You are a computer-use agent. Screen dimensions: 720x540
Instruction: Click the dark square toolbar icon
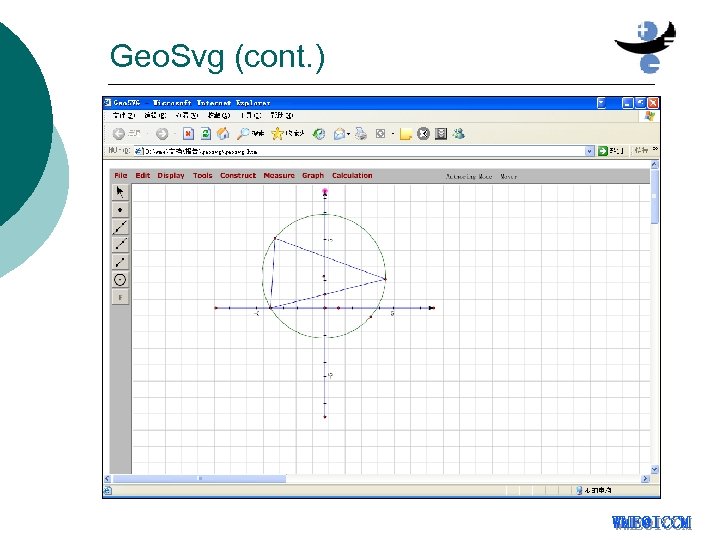tap(441, 134)
